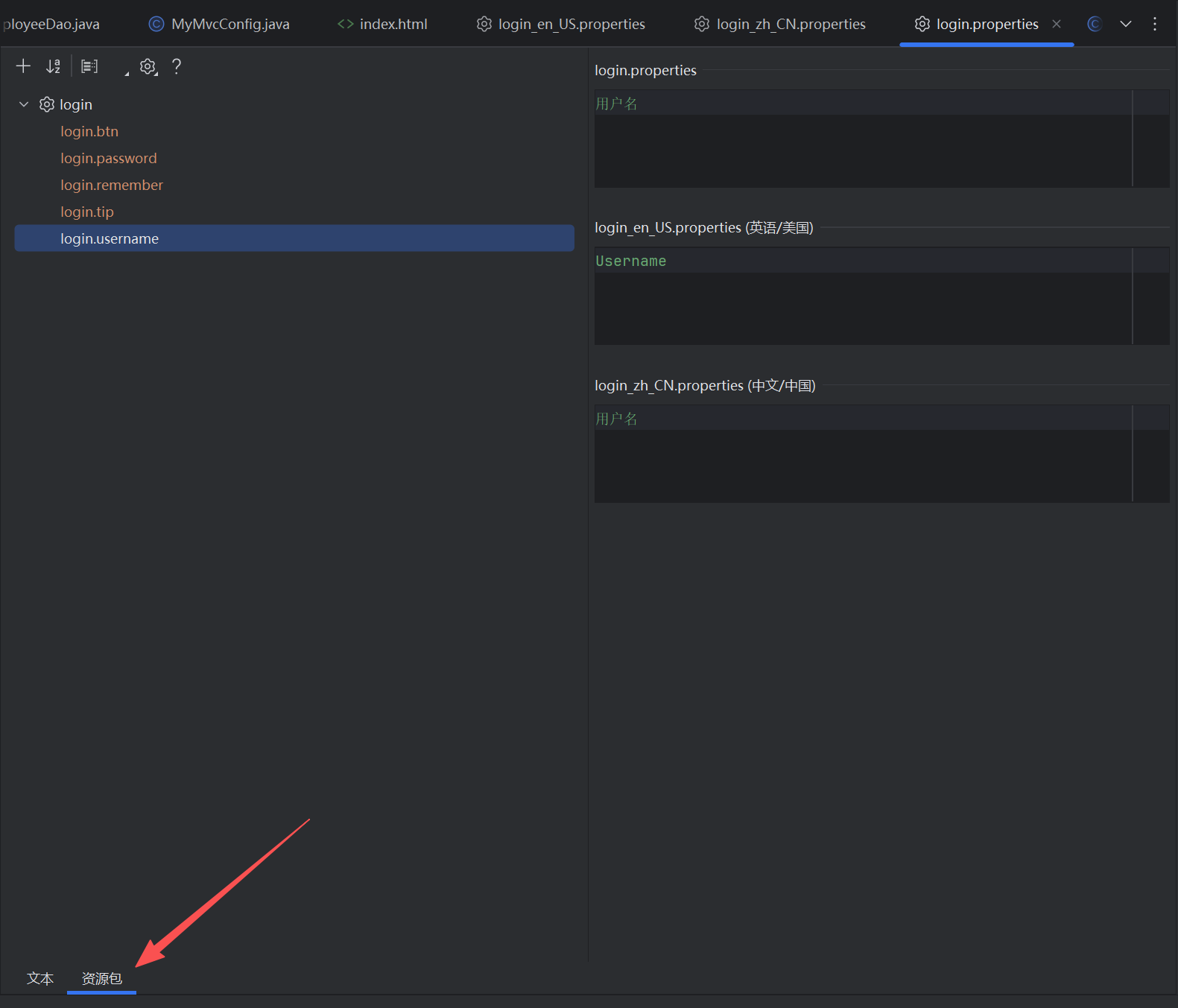Click MyMvcConfig.java class icon
Viewport: 1178px width, 1008px height.
(x=156, y=24)
